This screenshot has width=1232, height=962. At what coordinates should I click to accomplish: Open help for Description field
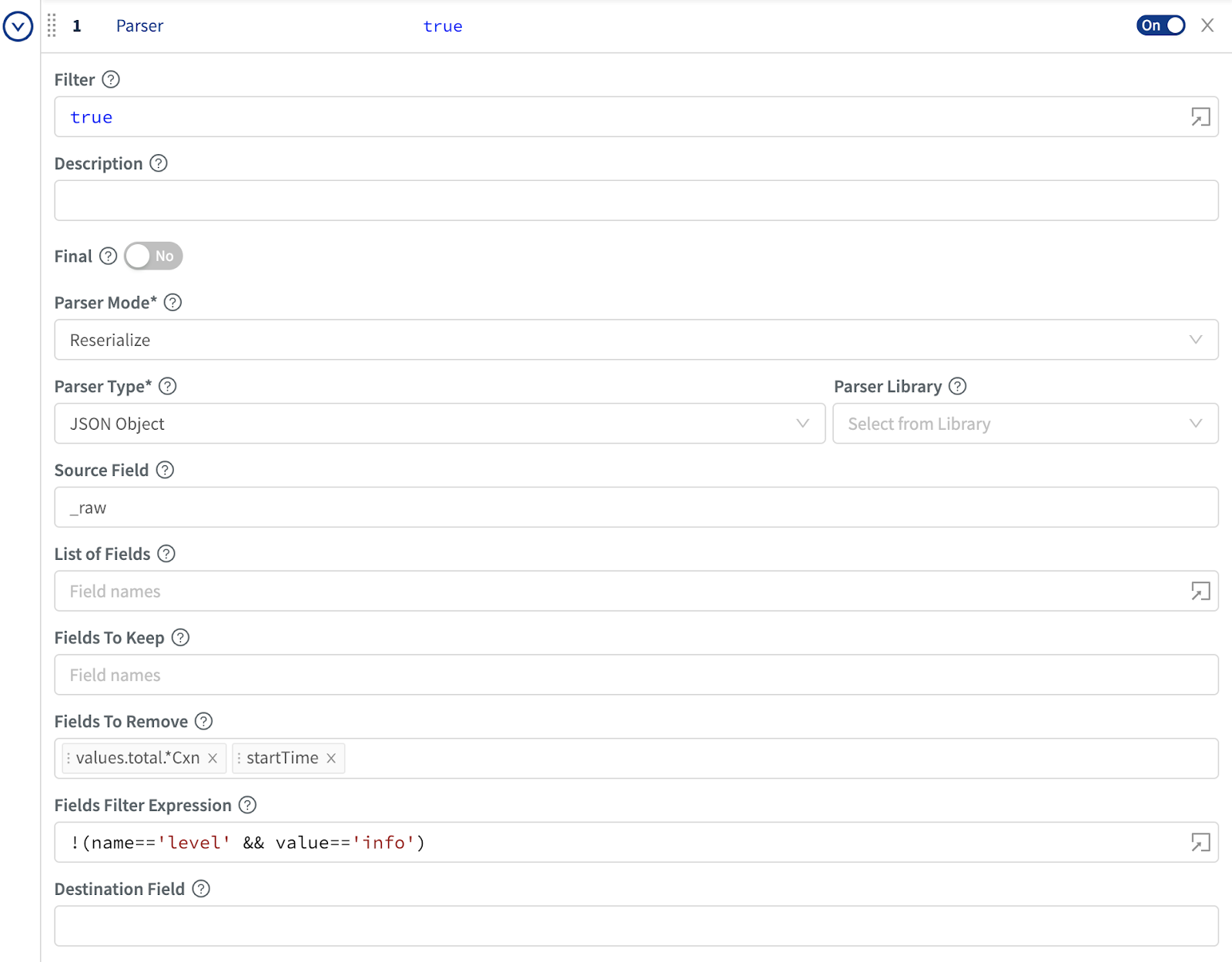159,163
